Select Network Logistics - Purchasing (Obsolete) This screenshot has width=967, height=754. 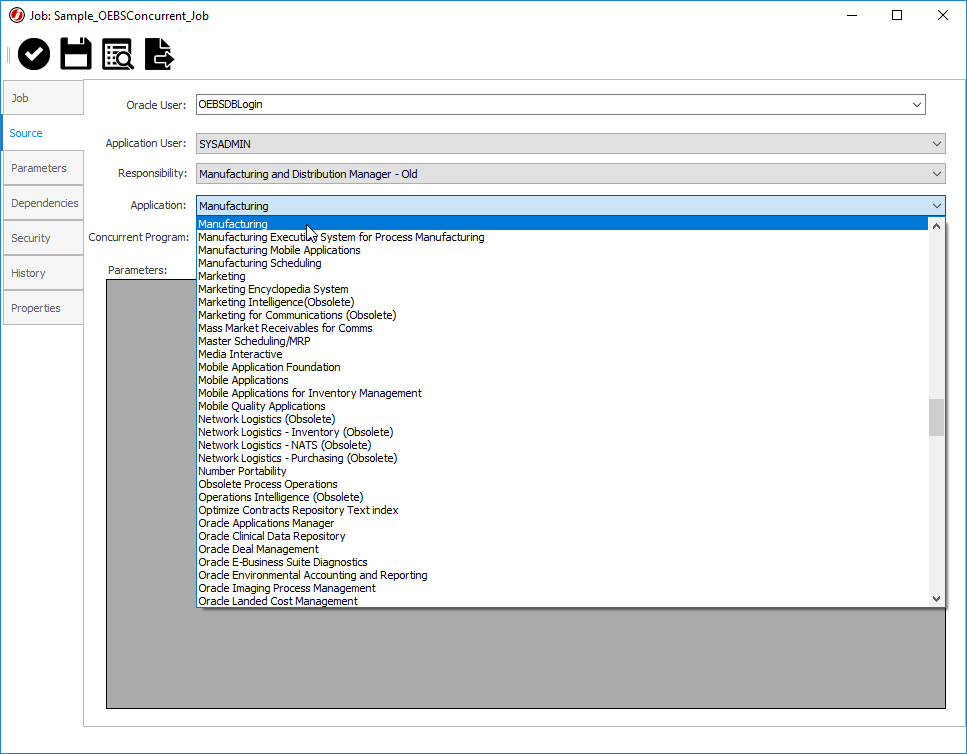[562, 458]
